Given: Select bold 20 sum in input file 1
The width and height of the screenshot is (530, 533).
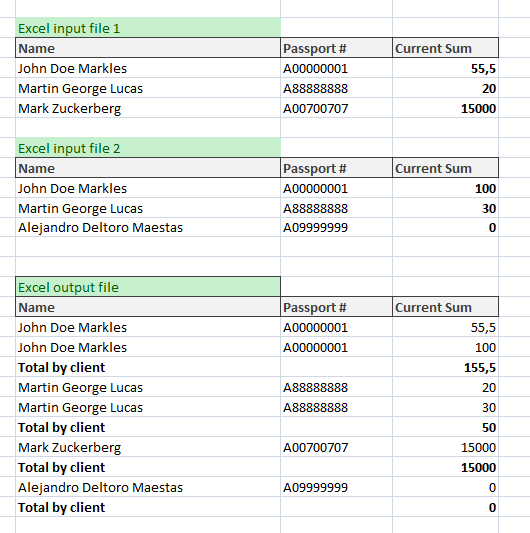Looking at the screenshot, I should click(x=446, y=88).
